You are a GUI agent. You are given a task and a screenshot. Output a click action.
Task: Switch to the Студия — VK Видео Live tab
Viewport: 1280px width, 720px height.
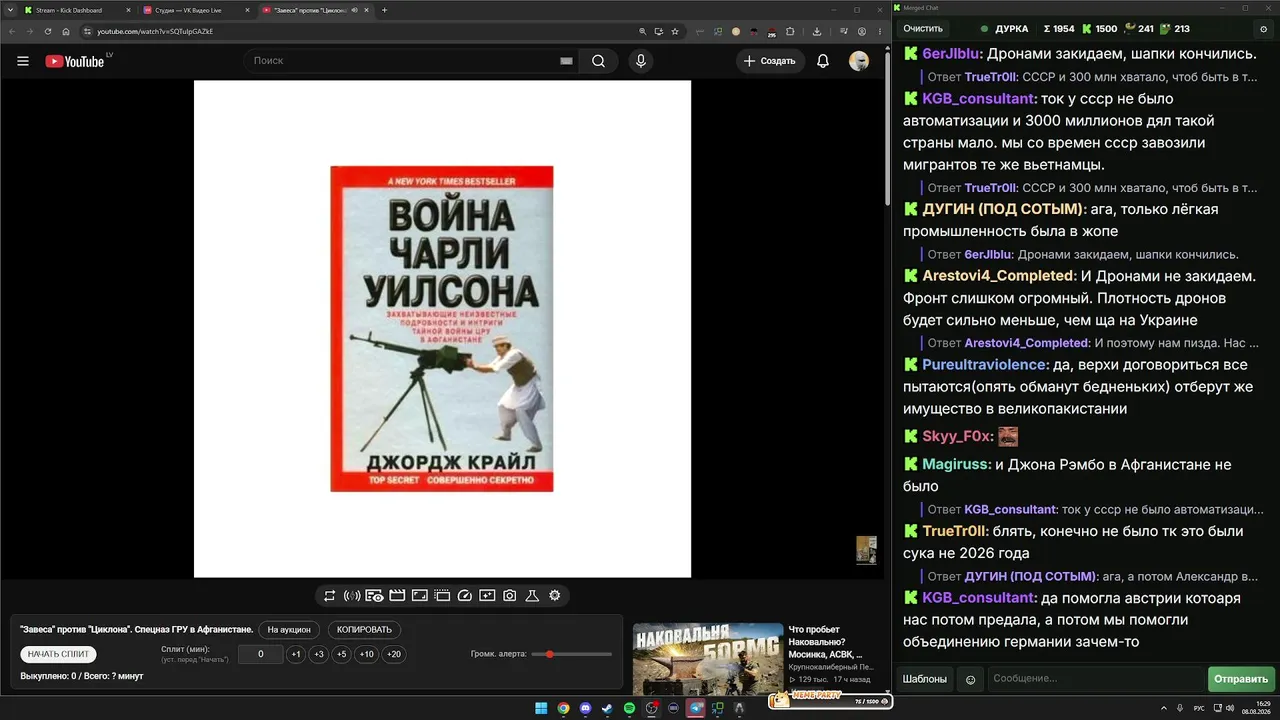coord(195,10)
